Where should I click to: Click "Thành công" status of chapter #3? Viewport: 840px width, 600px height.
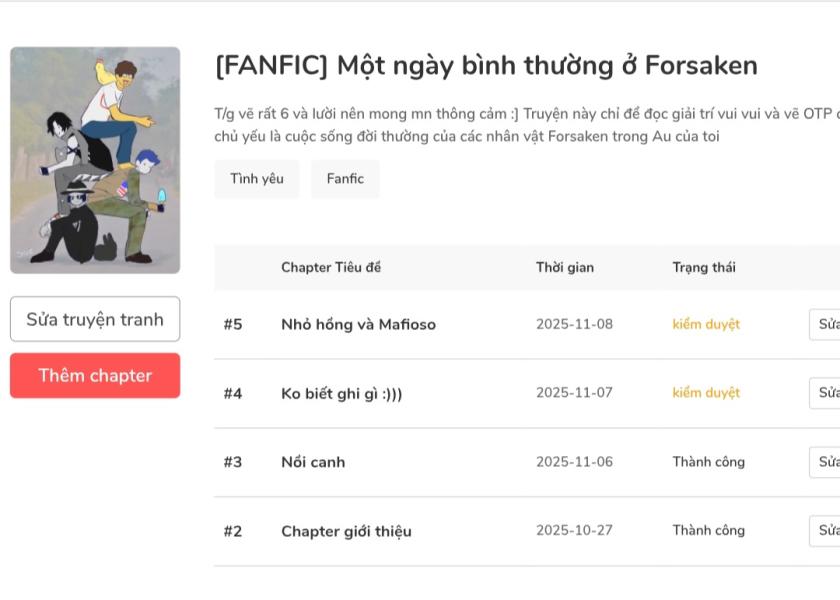point(708,462)
